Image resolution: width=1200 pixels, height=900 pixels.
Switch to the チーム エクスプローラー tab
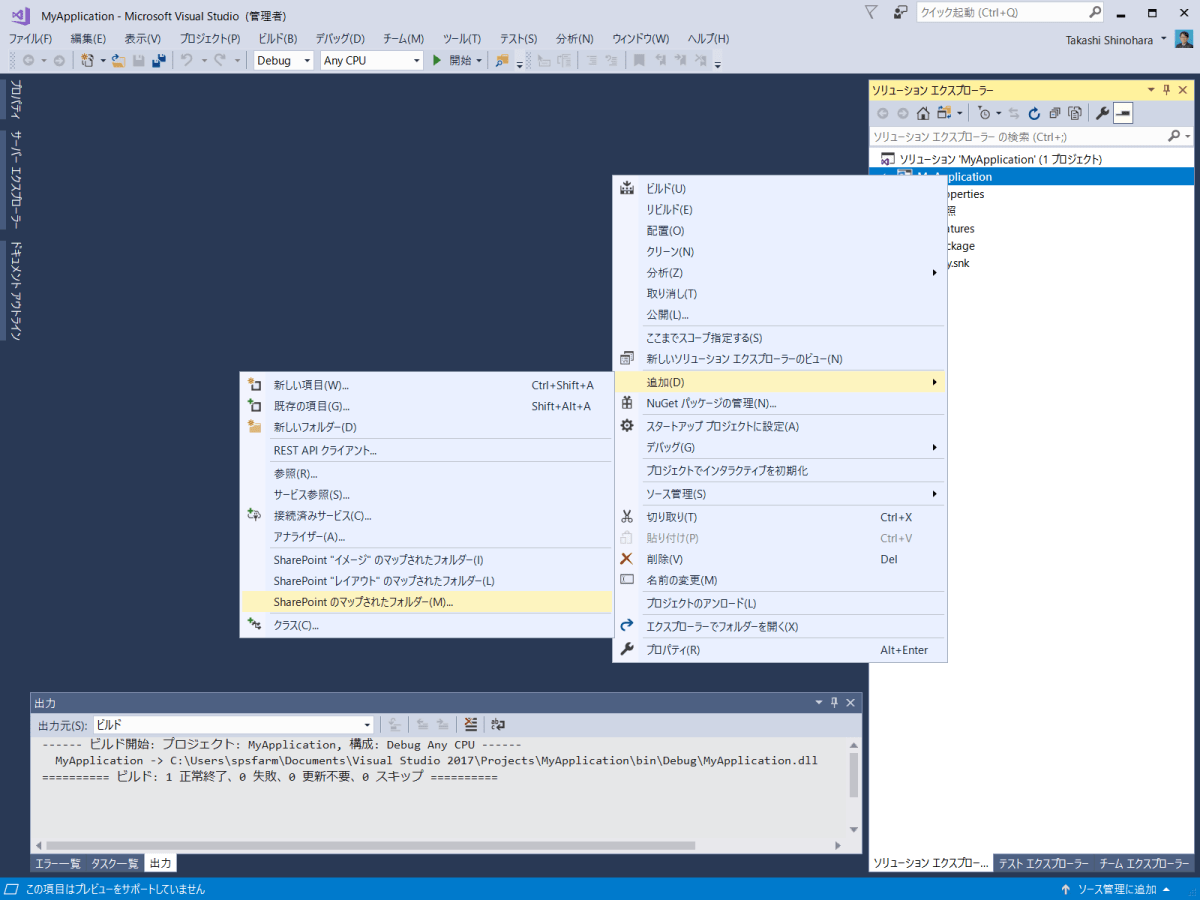tap(1145, 863)
